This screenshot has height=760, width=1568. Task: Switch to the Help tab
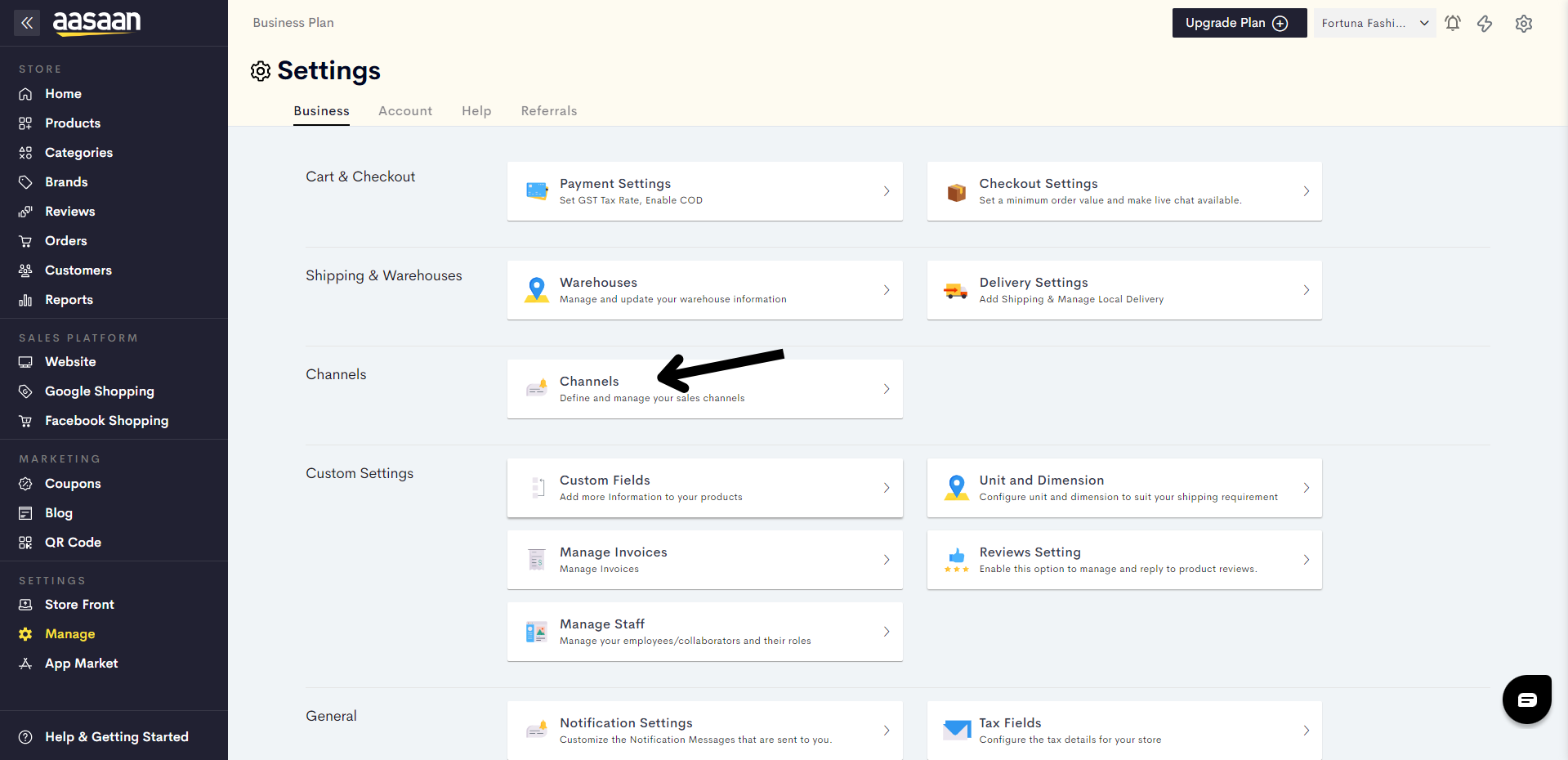(476, 111)
